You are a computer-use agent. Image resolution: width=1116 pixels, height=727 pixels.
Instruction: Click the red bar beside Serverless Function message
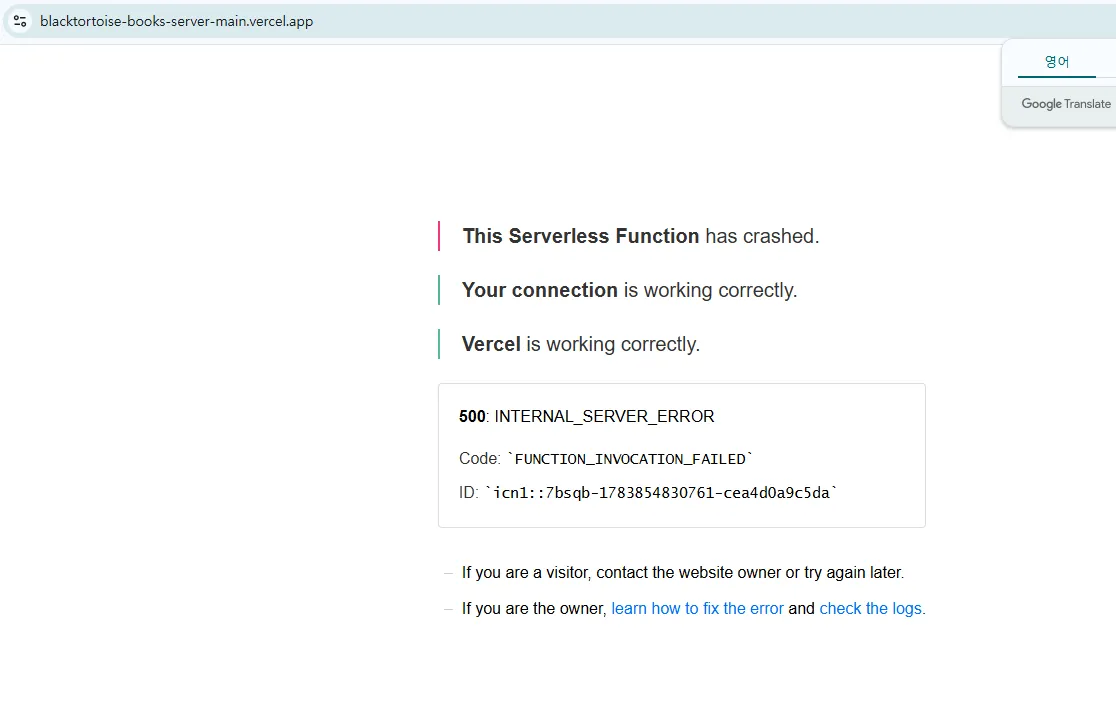[439, 236]
